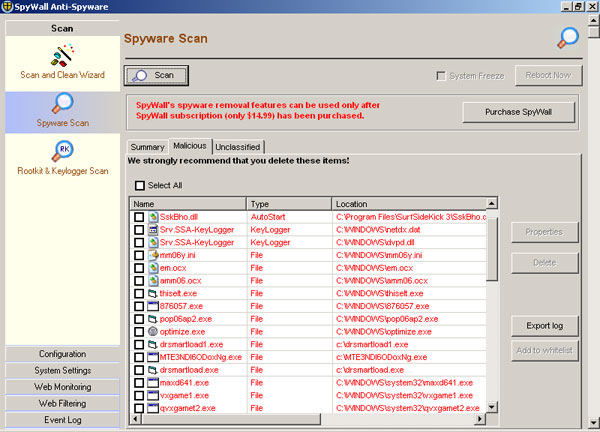This screenshot has width=600, height=432.
Task: Collapse the Scan sidebar section header
Action: (62, 28)
